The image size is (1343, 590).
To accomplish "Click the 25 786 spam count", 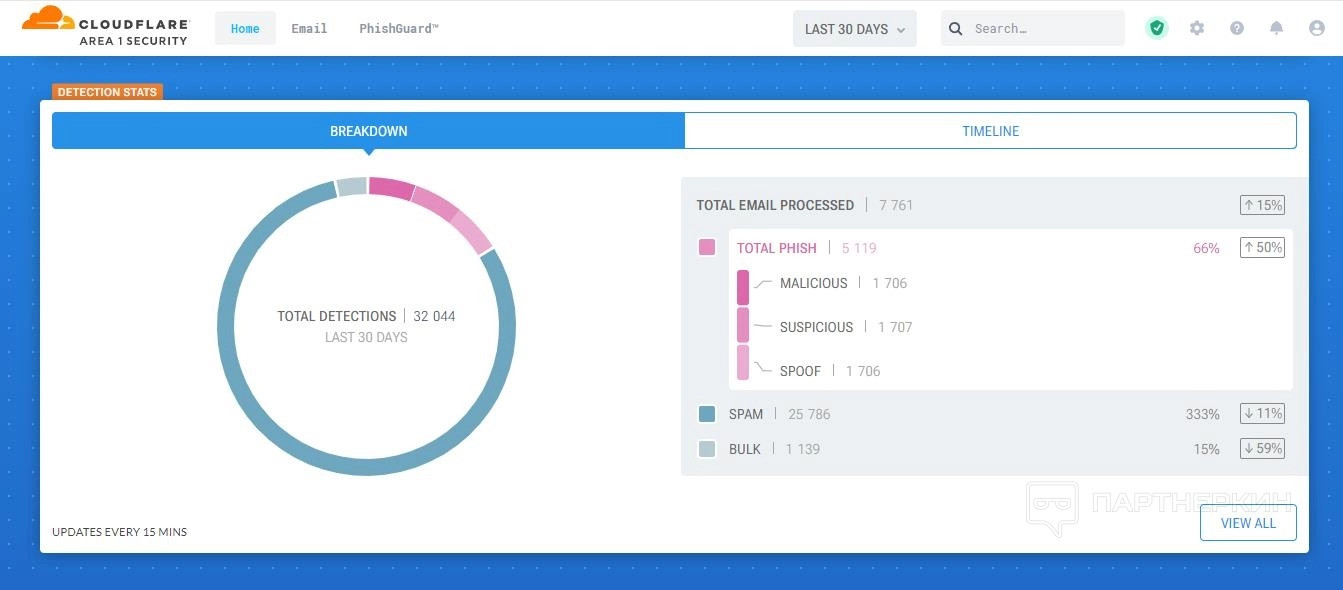I will 809,414.
